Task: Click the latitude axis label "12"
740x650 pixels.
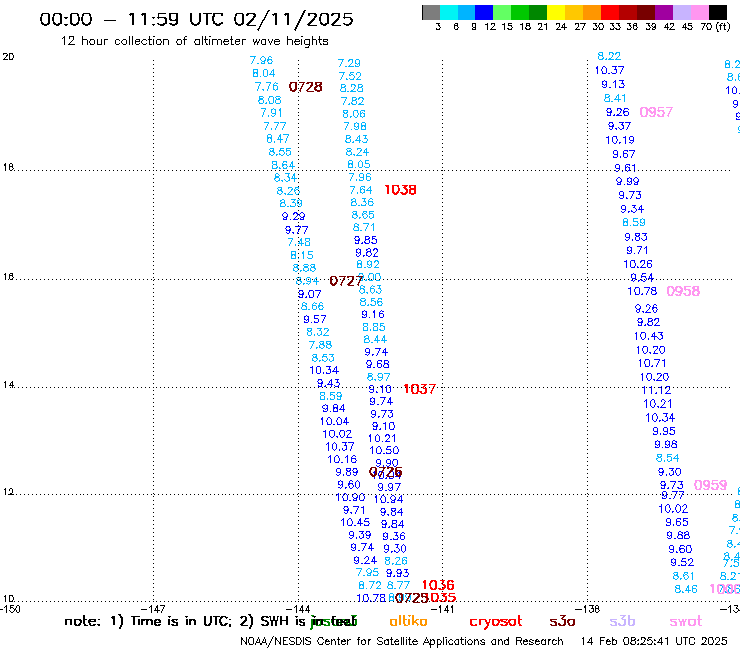Action: pyautogui.click(x=8, y=492)
